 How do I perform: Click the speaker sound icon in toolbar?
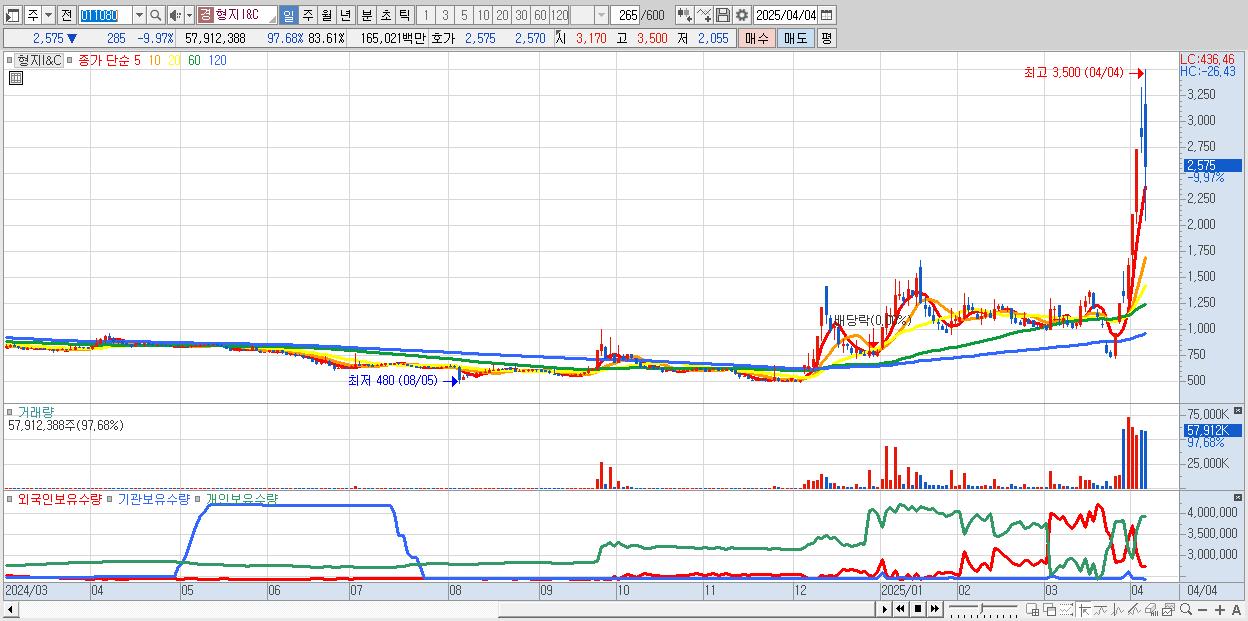175,15
